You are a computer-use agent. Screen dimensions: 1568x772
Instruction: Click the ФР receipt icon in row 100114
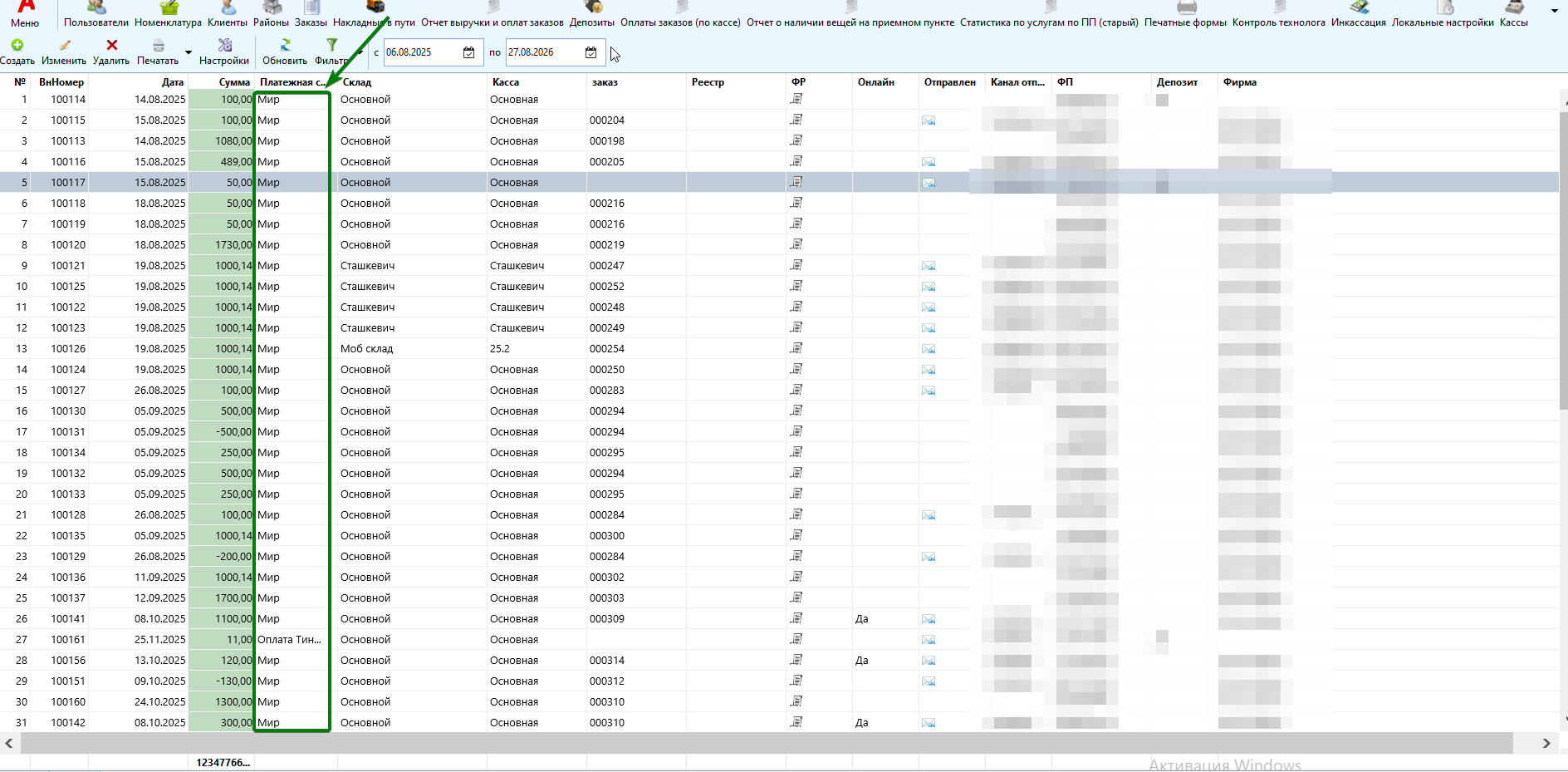point(796,99)
